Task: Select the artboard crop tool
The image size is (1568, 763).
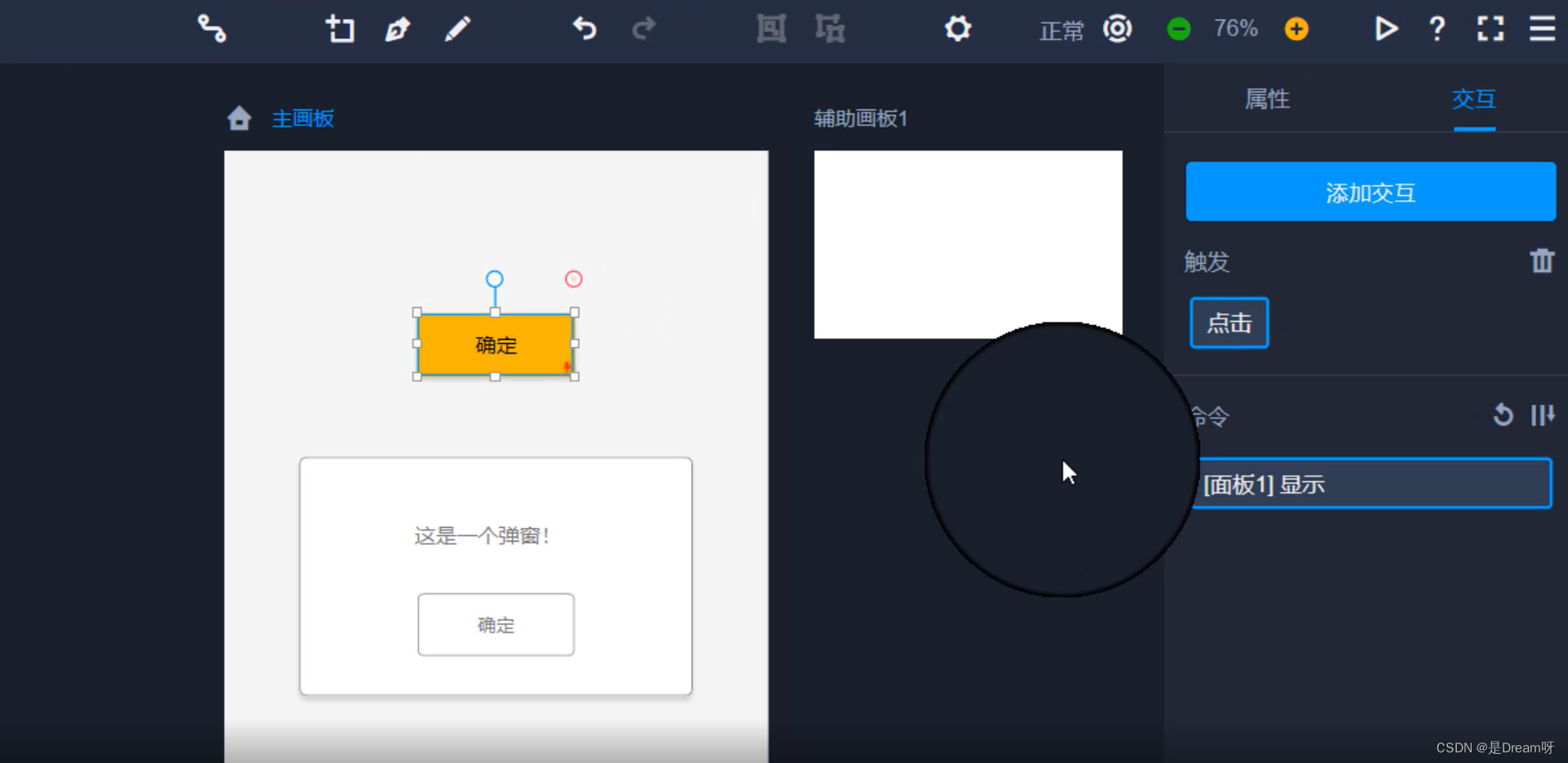Action: coord(340,29)
